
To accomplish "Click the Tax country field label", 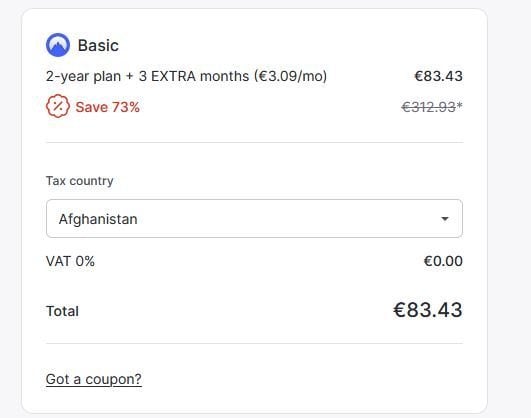I will tap(80, 181).
